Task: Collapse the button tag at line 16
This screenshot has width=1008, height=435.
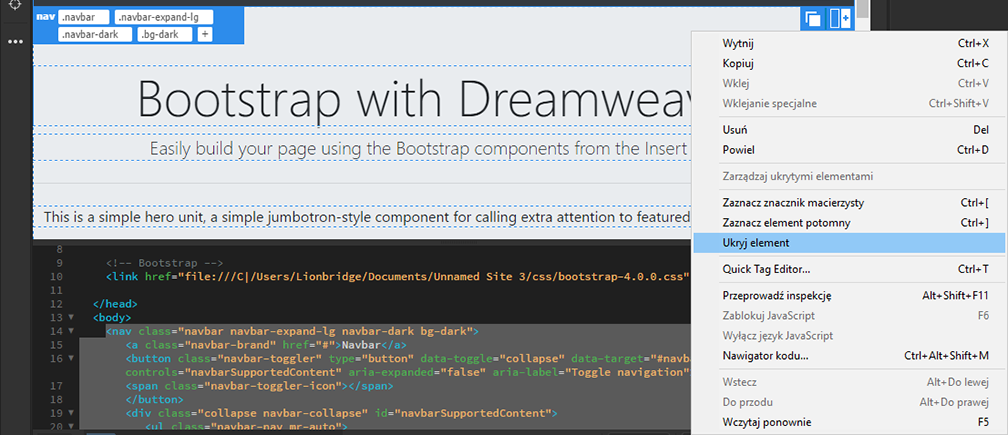Action: coord(70,358)
